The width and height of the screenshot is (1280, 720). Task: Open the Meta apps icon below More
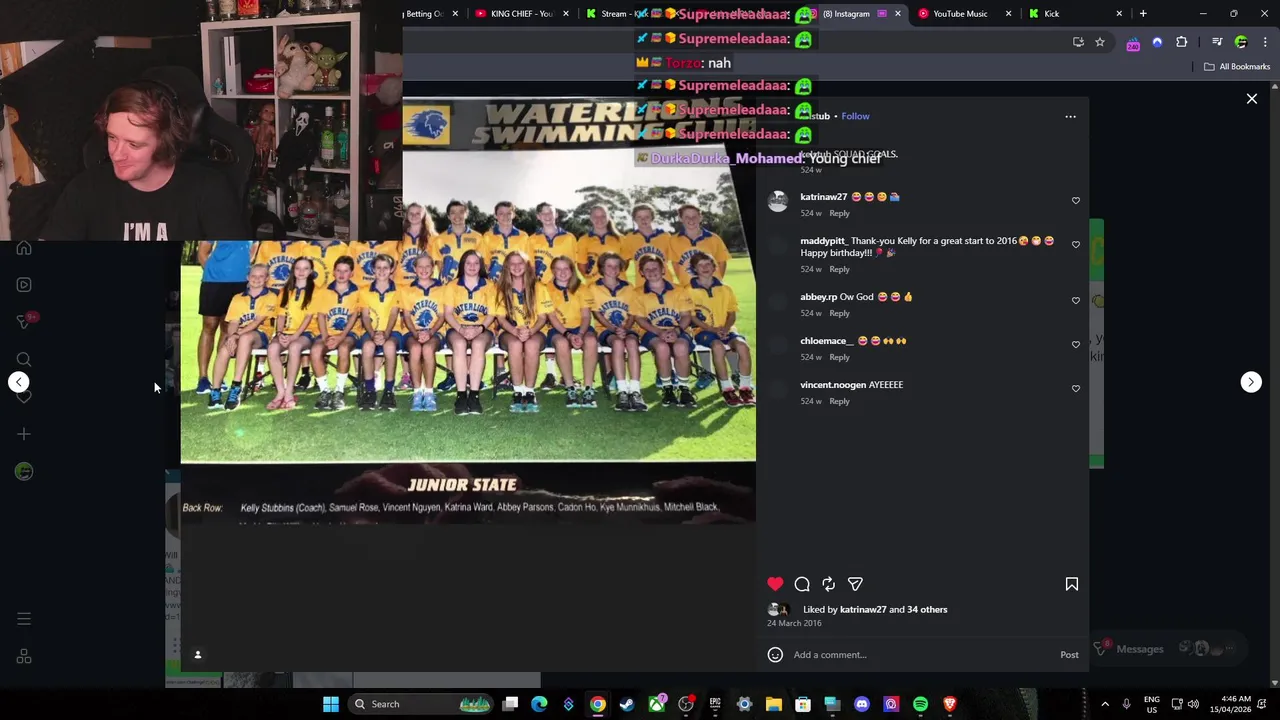(24, 657)
